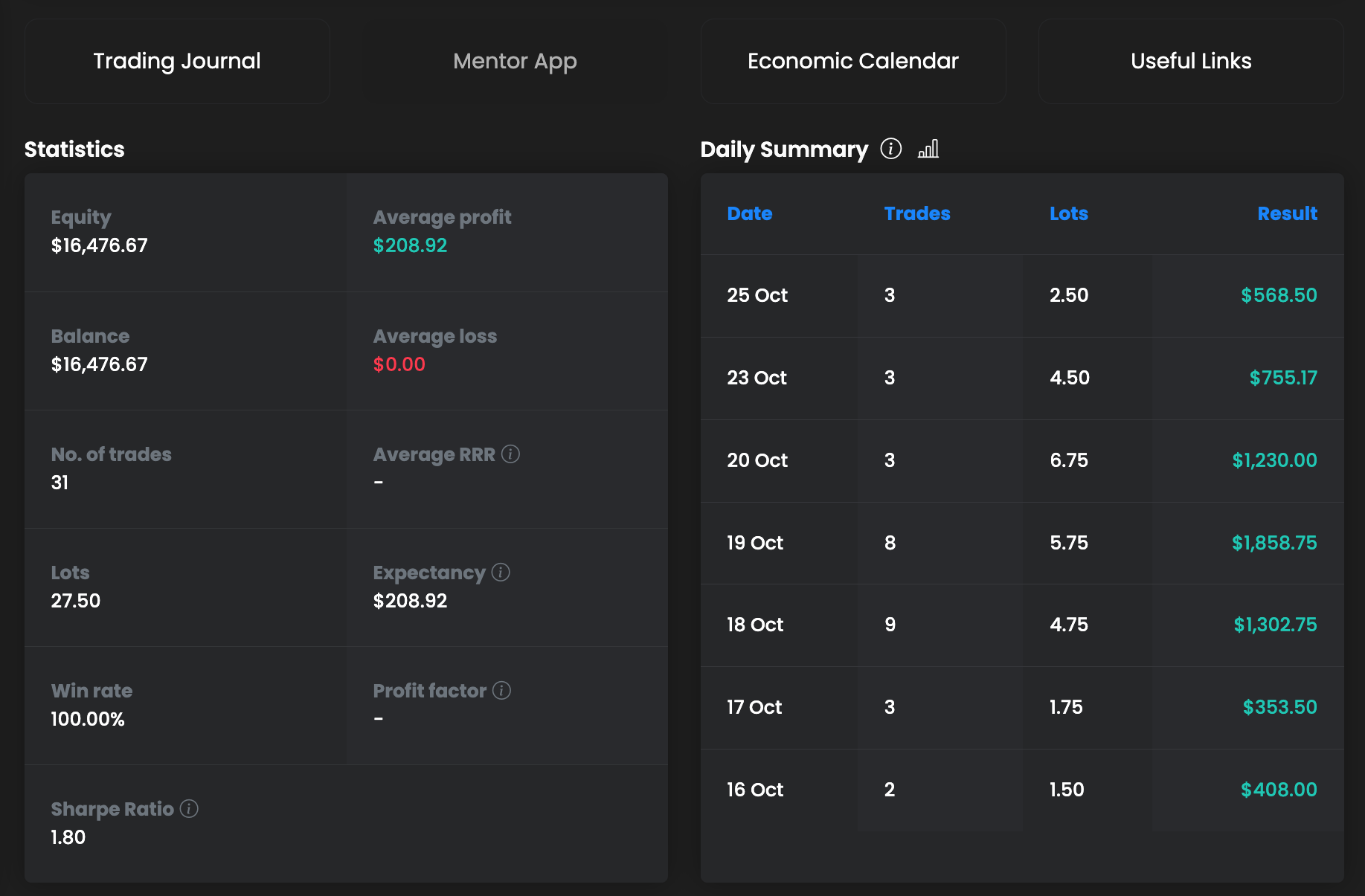Viewport: 1365px width, 896px height.
Task: Click the Expectancy info icon
Action: coord(501,572)
